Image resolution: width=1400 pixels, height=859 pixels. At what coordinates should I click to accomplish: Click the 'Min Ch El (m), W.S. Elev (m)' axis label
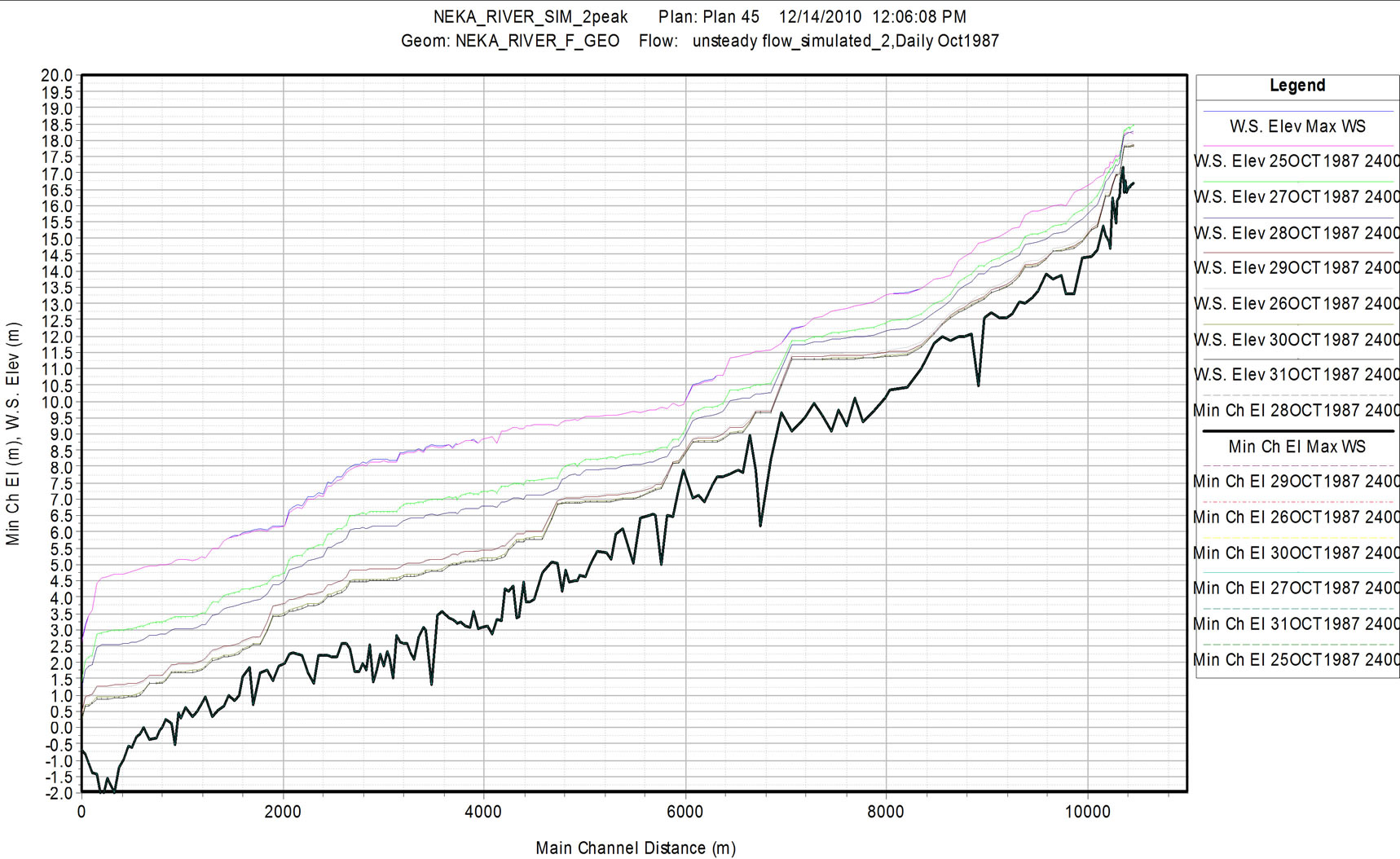click(x=12, y=434)
